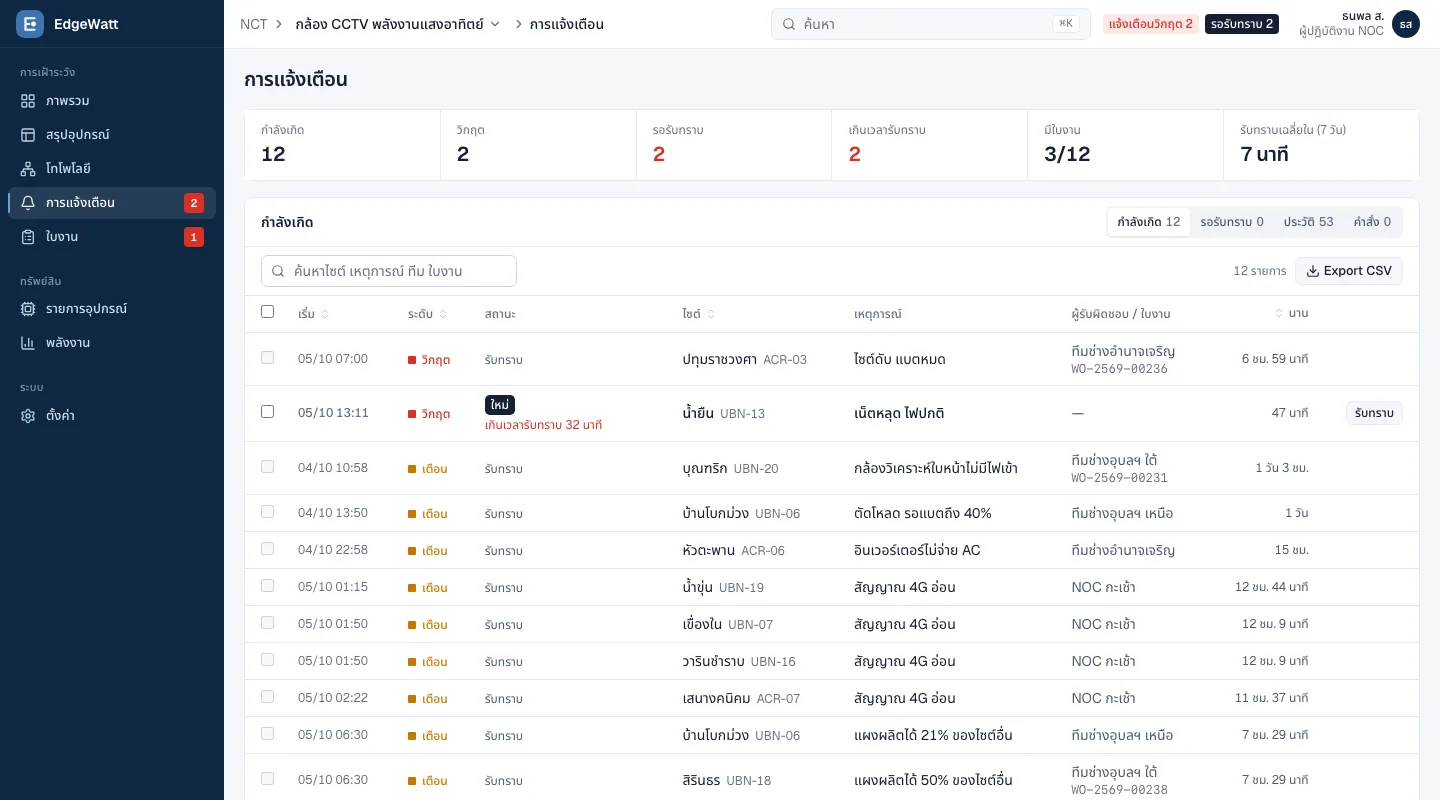Screen dimensions: 1440x800
Task: Select checkbox for บุณฑริก UBN-20 row
Action: (267, 466)
